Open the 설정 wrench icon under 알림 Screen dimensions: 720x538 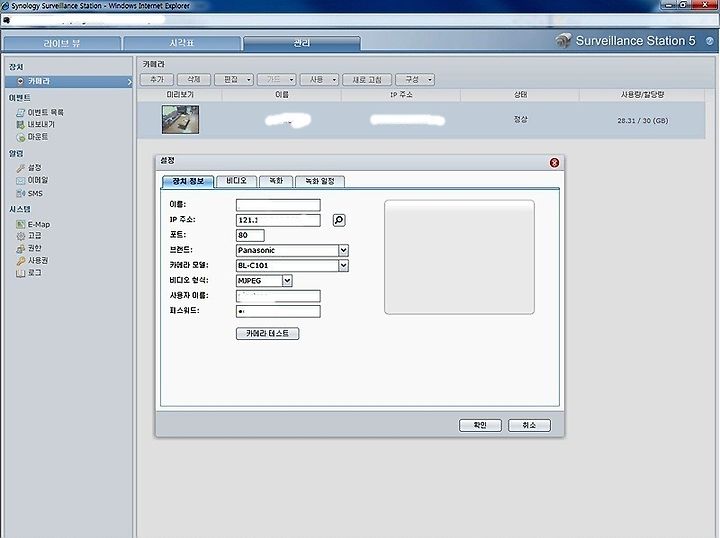[x=20, y=168]
